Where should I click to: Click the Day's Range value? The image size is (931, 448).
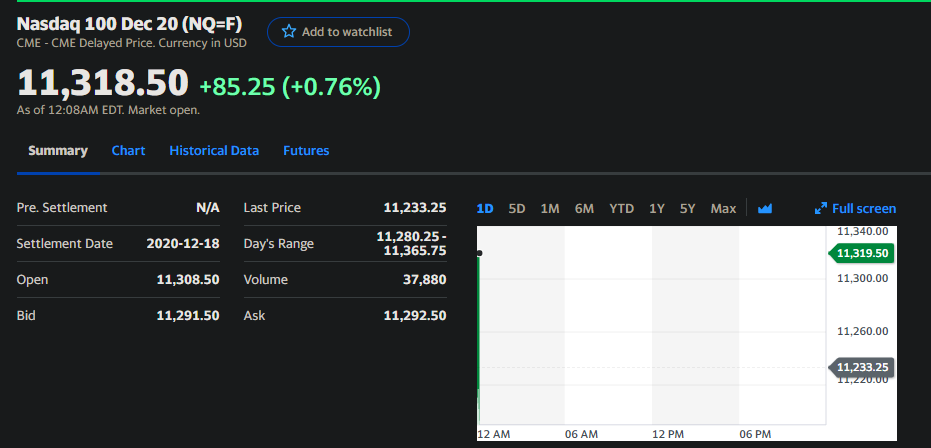(x=411, y=244)
